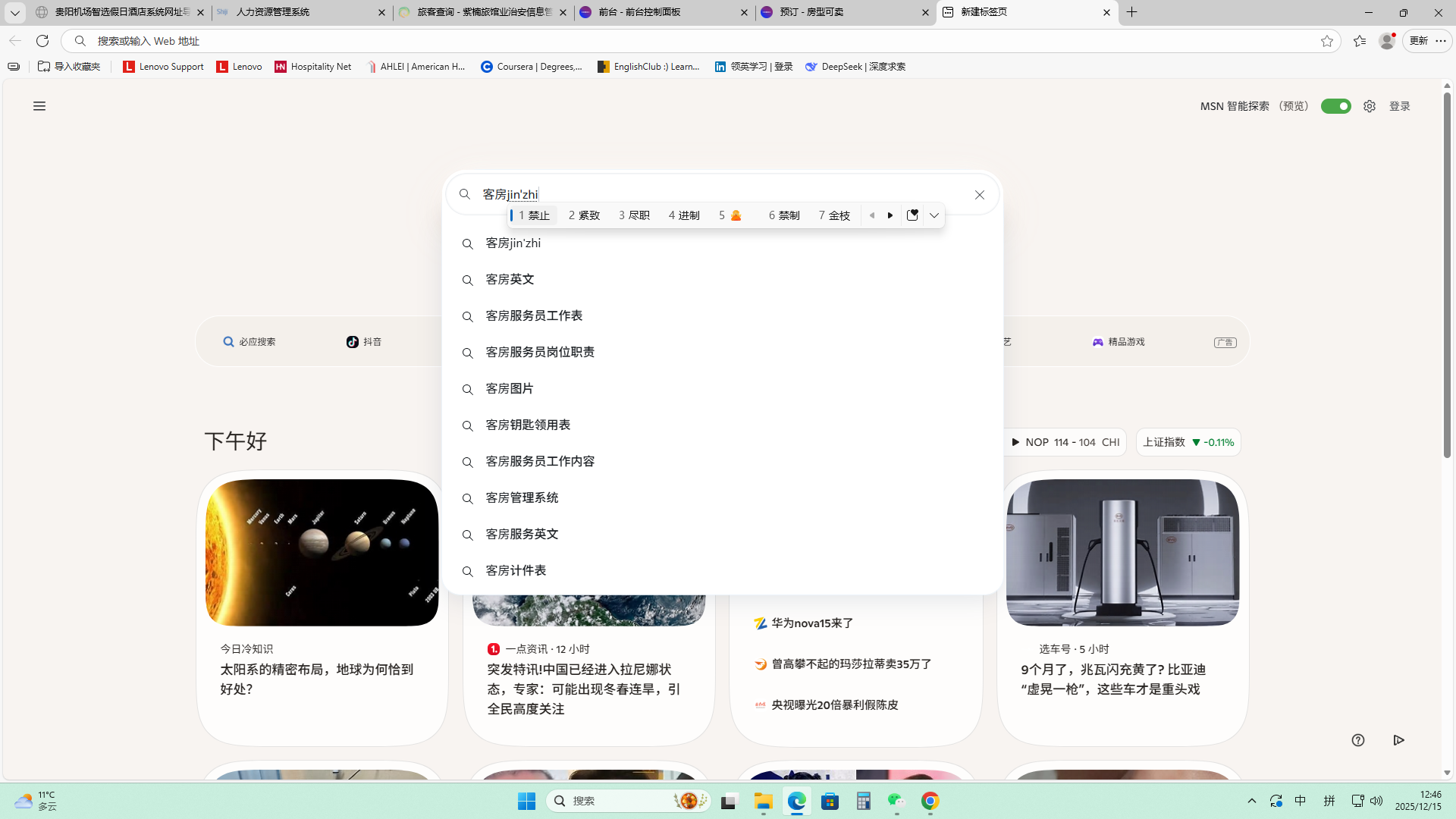The height and width of the screenshot is (819, 1456).
Task: Show next page of IME candidates
Action: [890, 215]
